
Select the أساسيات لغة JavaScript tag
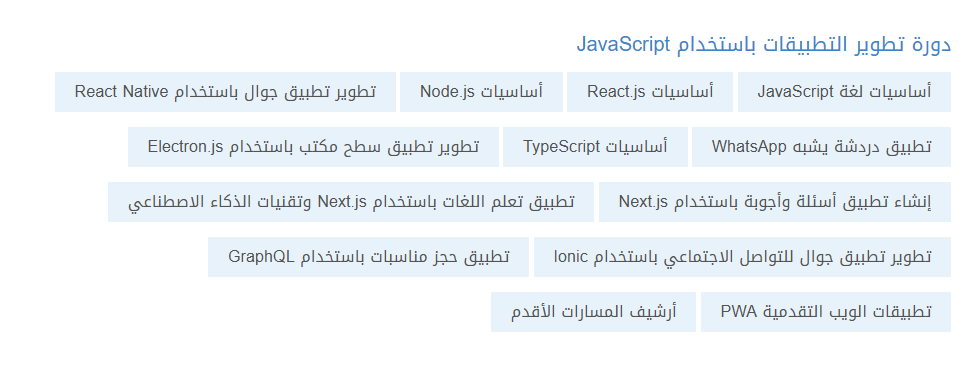(844, 92)
